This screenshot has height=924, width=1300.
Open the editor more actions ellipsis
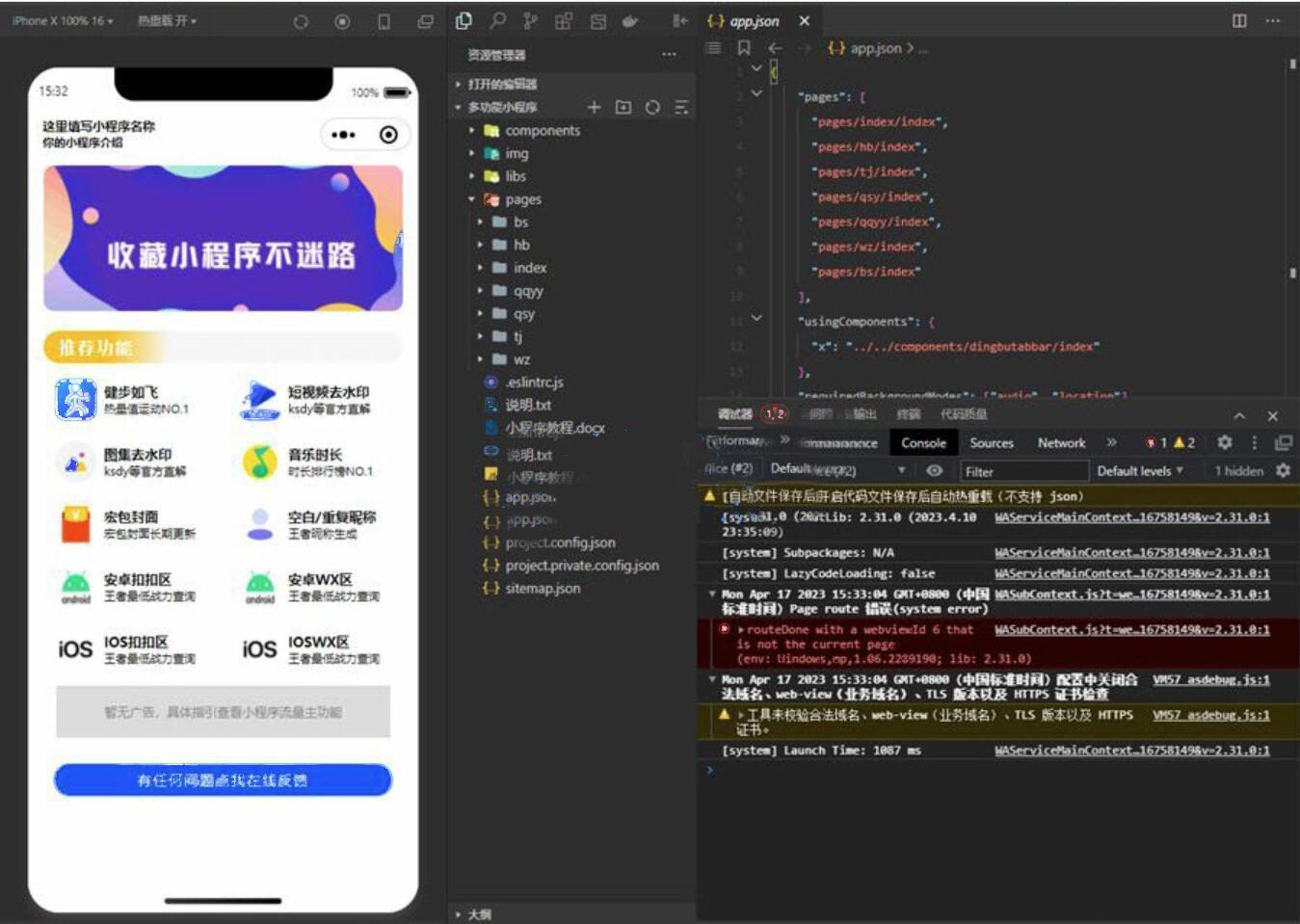click(1273, 20)
